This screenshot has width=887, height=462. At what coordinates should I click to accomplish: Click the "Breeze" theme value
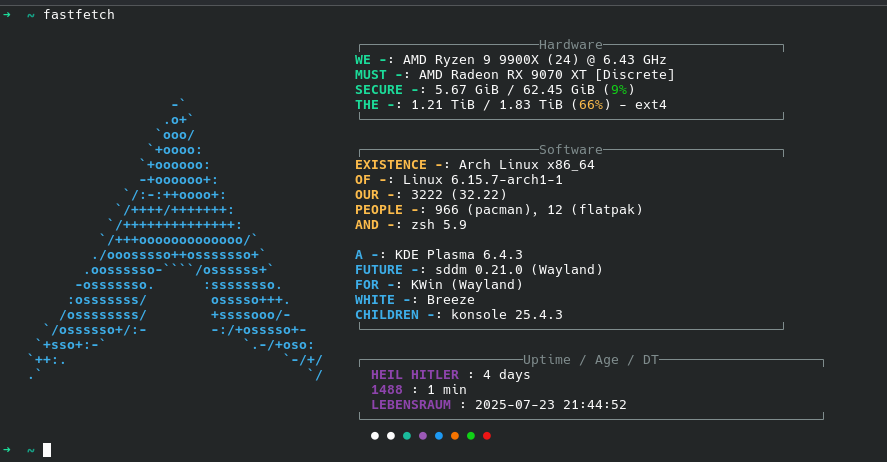point(451,300)
